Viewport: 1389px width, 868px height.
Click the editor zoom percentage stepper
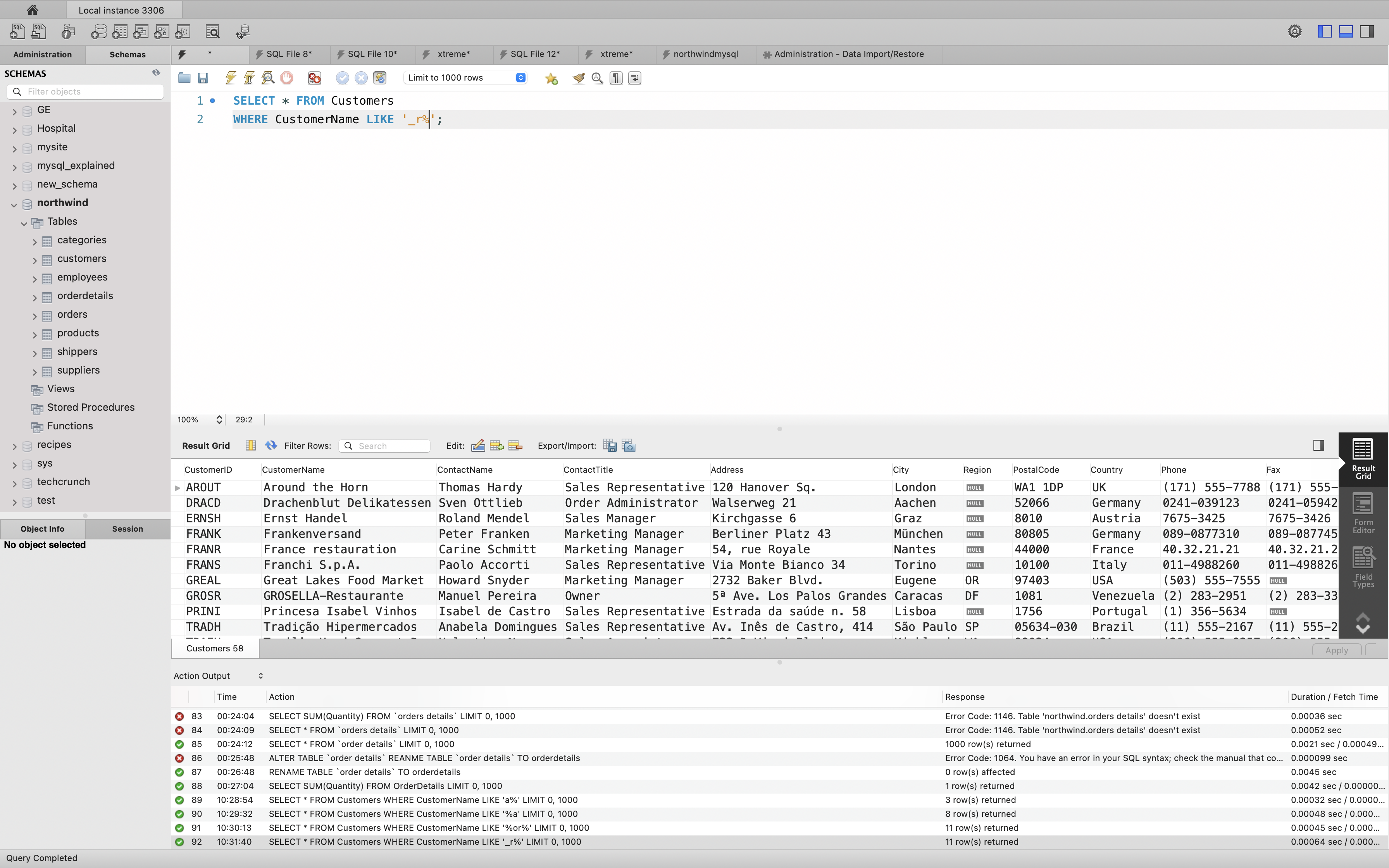[219, 420]
